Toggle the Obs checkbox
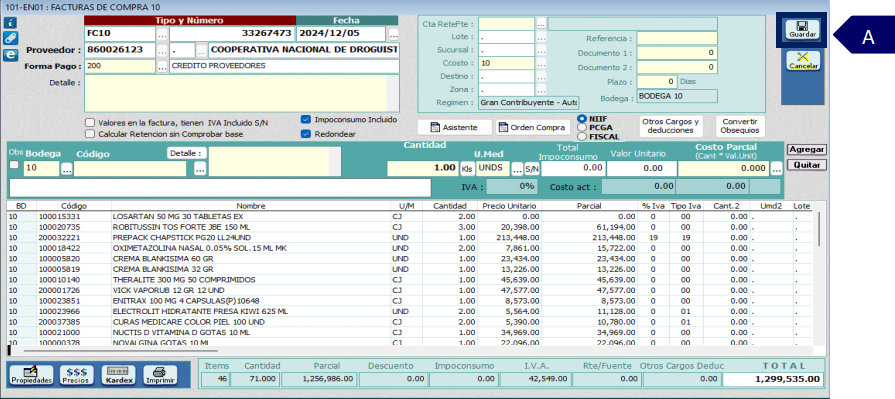 coord(14,165)
